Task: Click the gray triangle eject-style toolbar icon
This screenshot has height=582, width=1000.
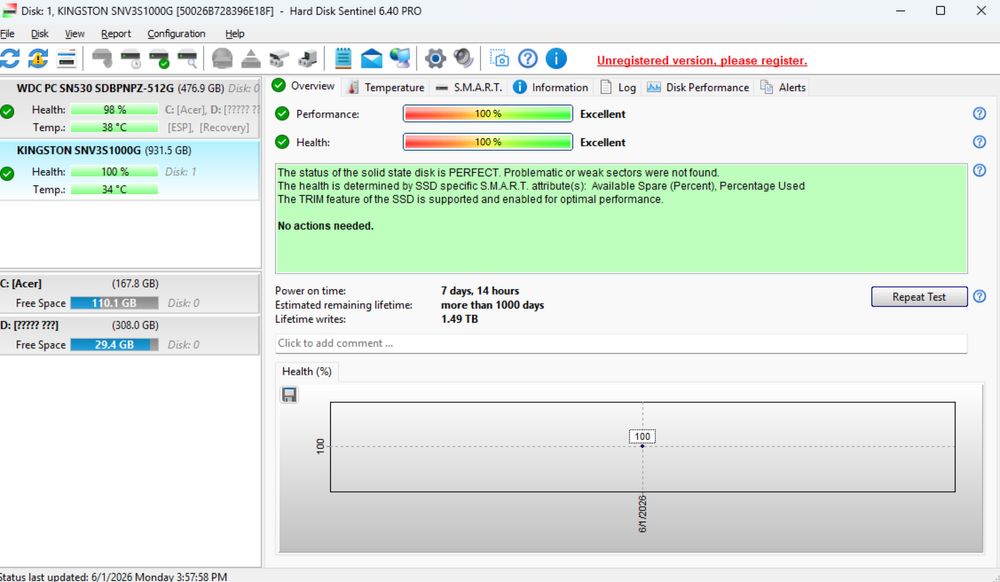Action: (x=251, y=59)
